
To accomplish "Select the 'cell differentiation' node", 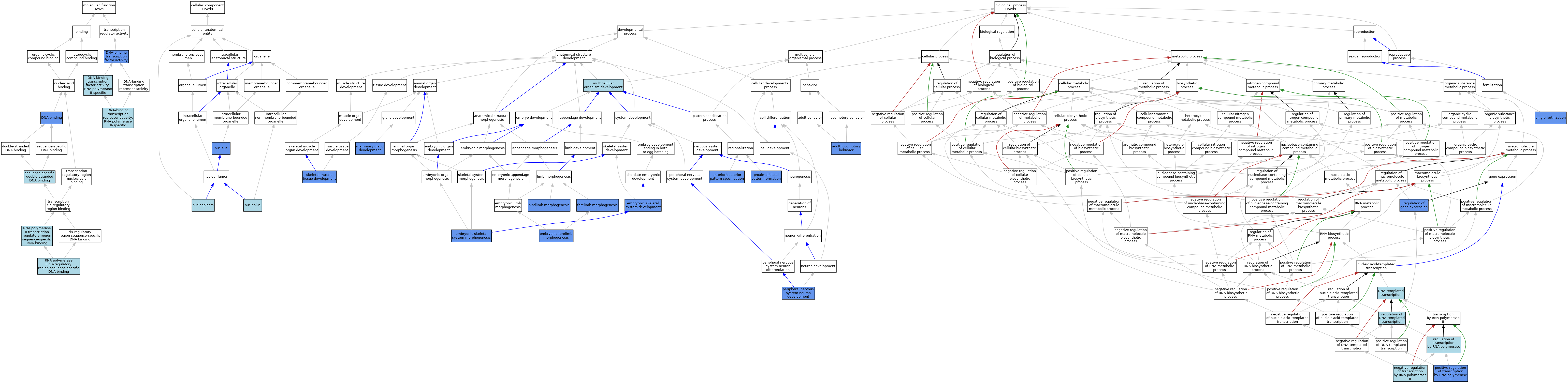I will (x=775, y=117).
